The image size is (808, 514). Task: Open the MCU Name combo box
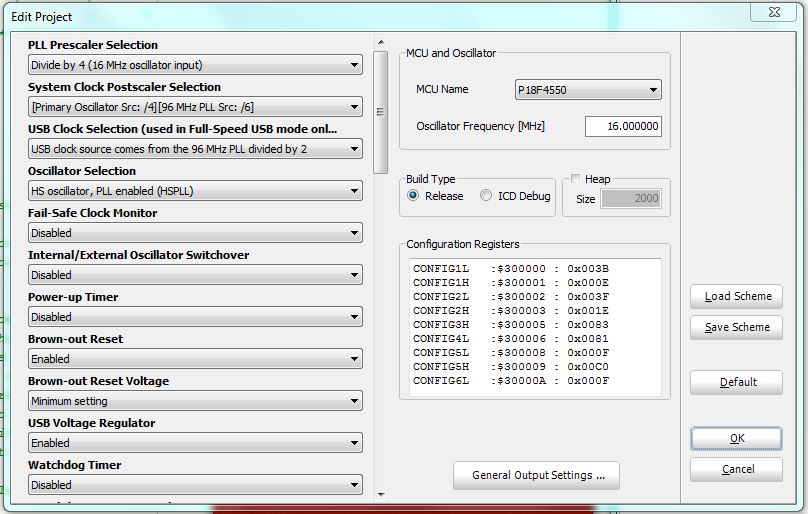pos(588,90)
